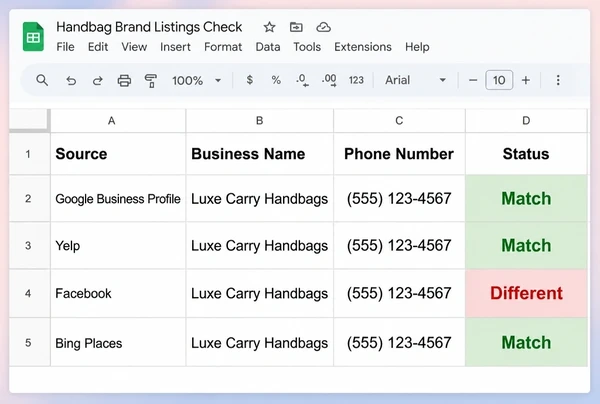Select row 2 header
The width and height of the screenshot is (600, 404).
(29, 199)
